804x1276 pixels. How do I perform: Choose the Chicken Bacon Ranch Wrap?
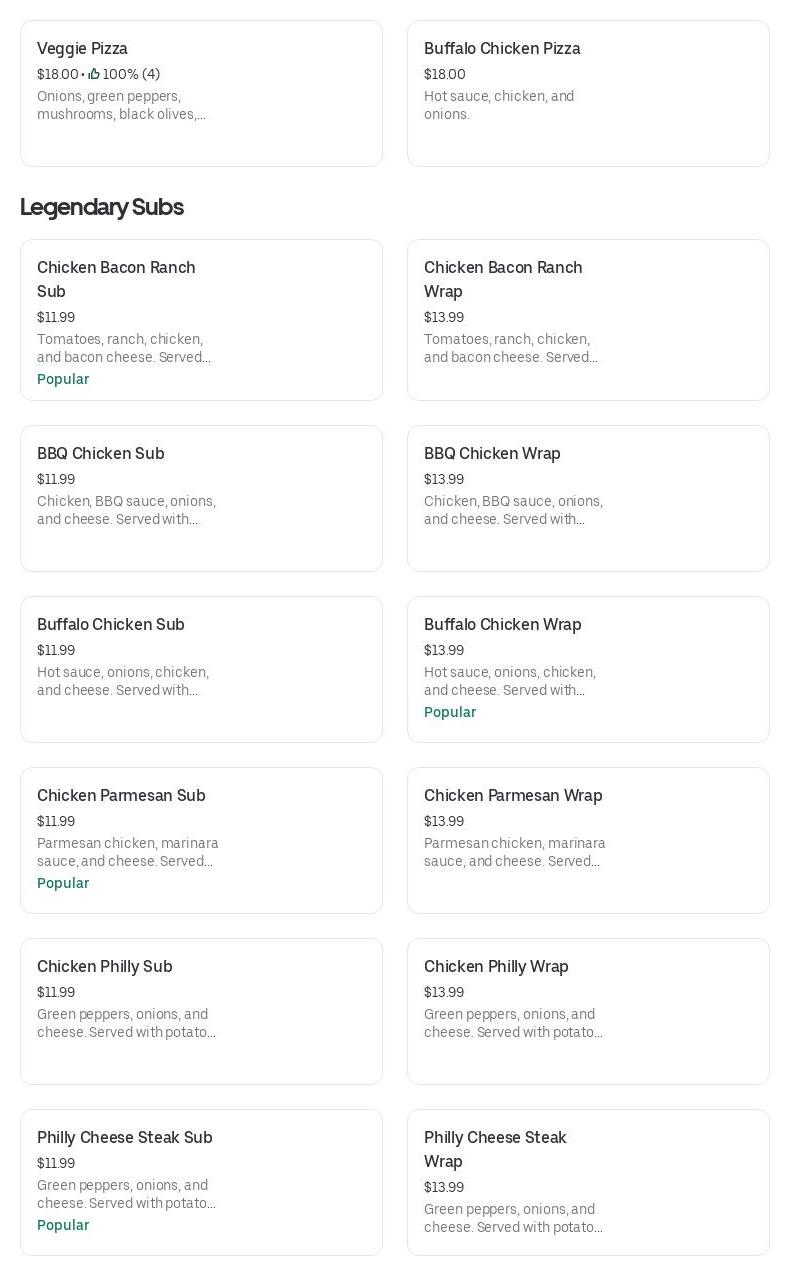(588, 320)
